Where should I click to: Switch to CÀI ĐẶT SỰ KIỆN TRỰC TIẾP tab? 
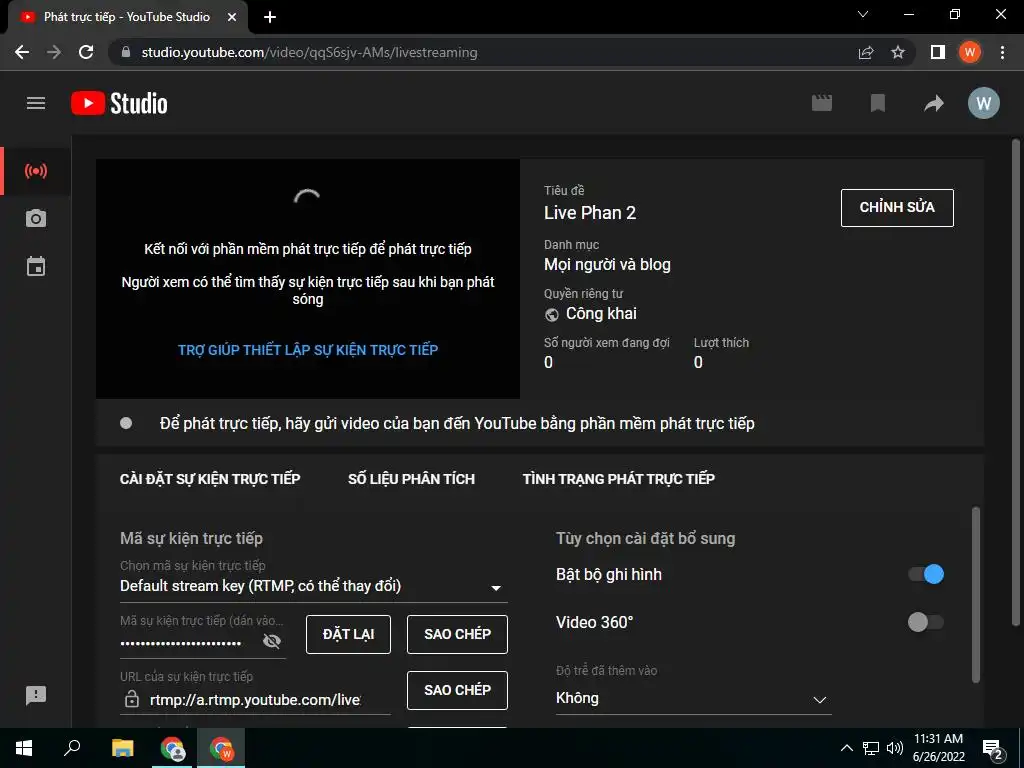point(210,479)
